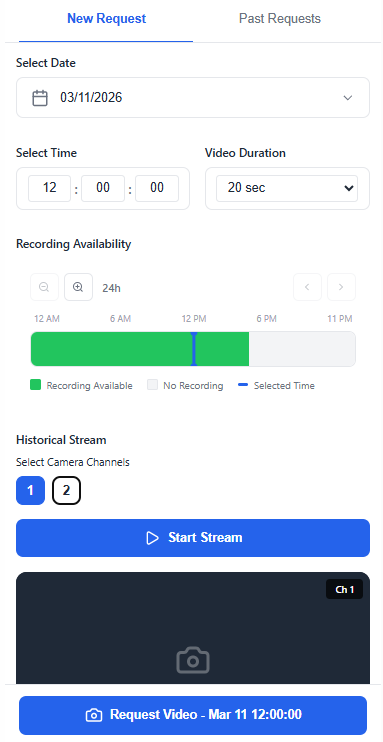Toggle camera channel 2

(66, 490)
